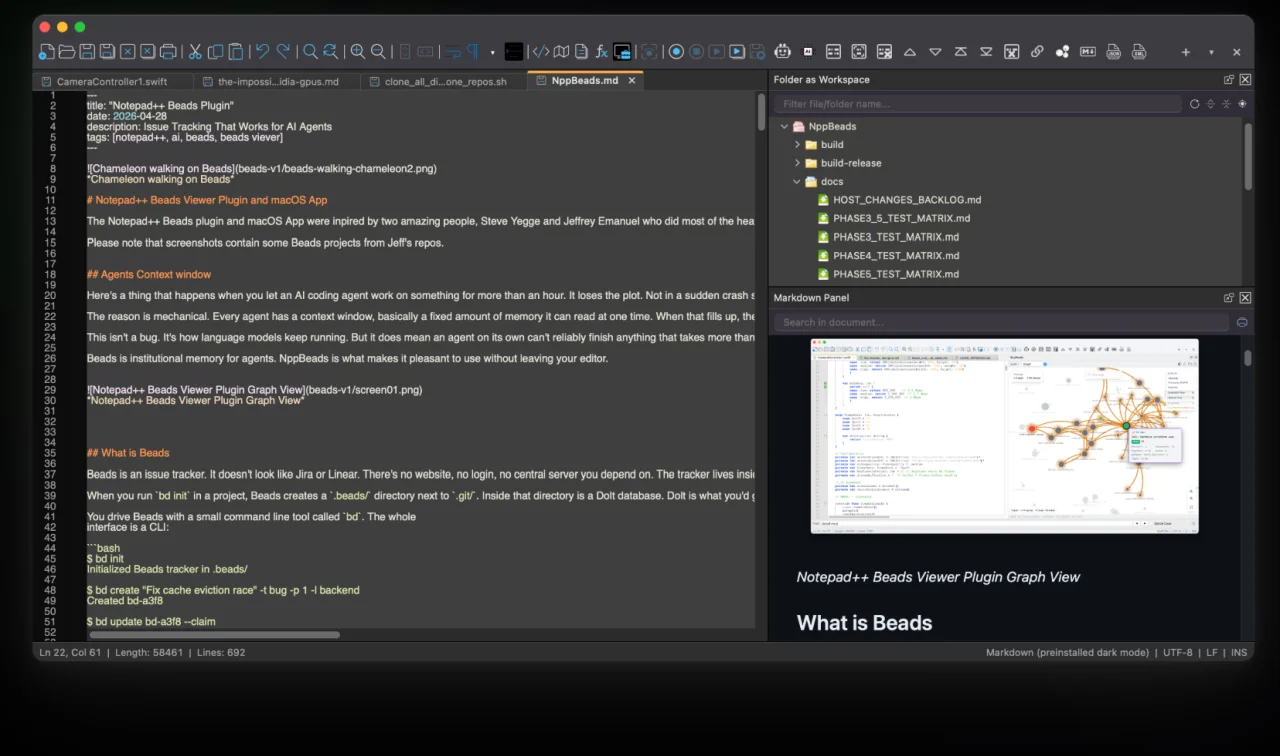The height and width of the screenshot is (756, 1280).
Task: Print the document using the printer toolbar icon
Action: [x=168, y=52]
